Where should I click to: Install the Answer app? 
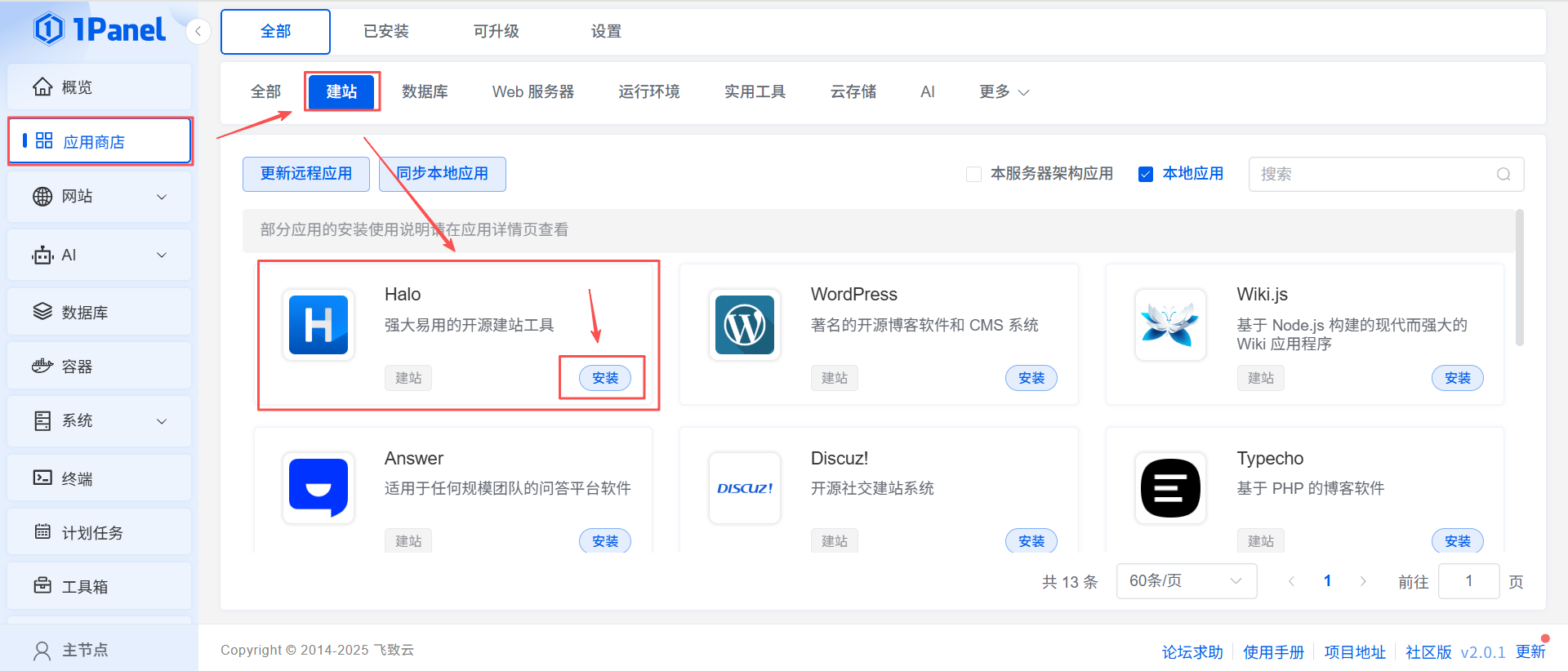point(605,540)
